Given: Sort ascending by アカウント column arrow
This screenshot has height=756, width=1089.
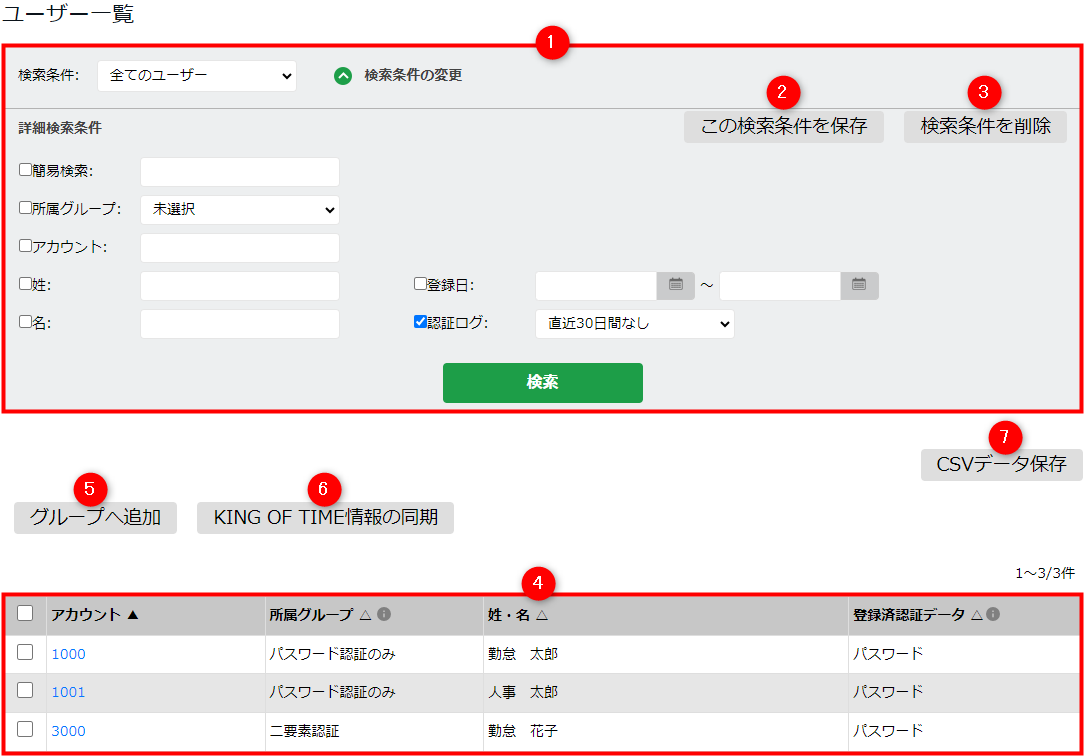Looking at the screenshot, I should [x=133, y=615].
